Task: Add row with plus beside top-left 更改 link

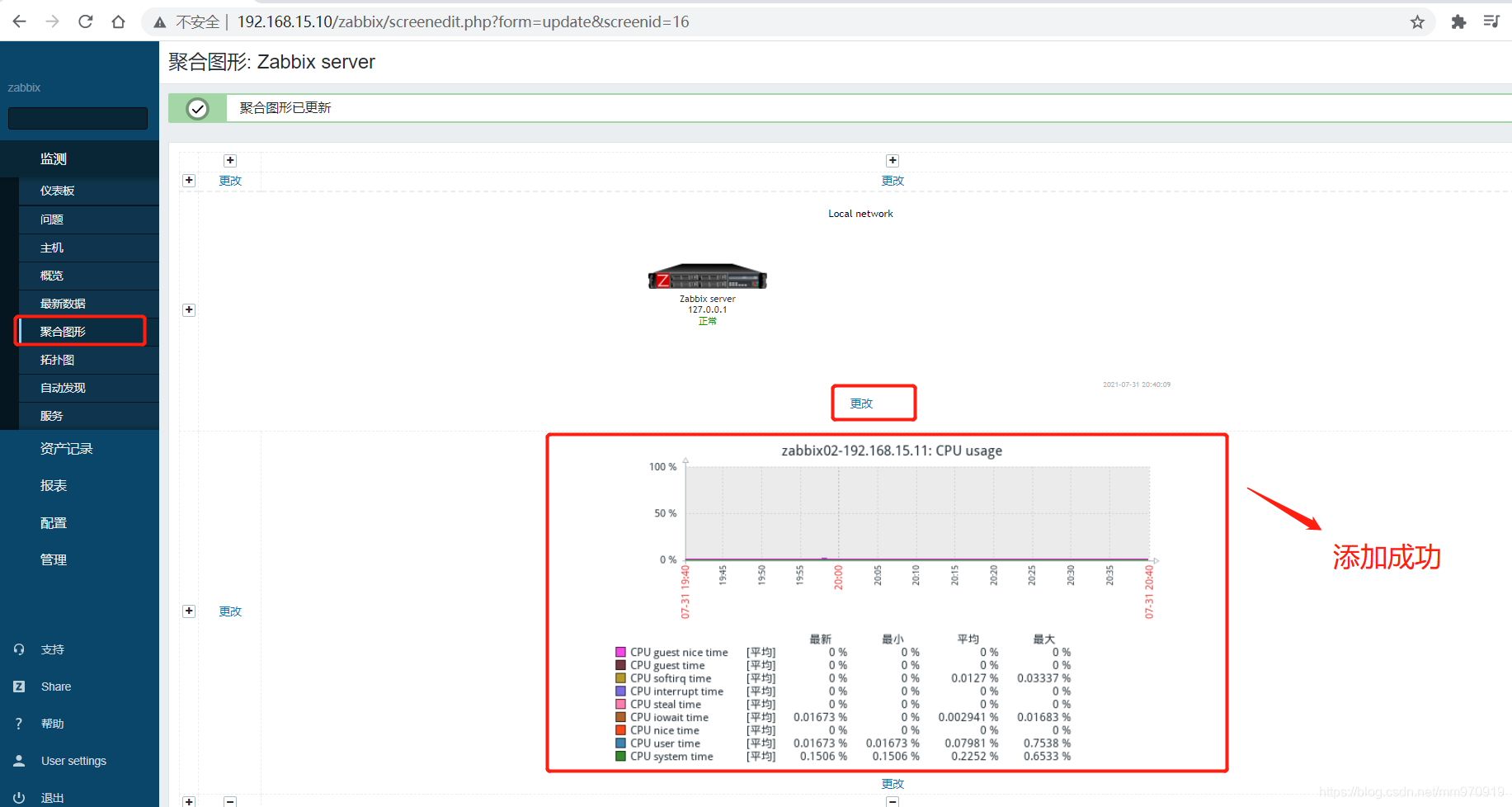Action: (x=189, y=180)
